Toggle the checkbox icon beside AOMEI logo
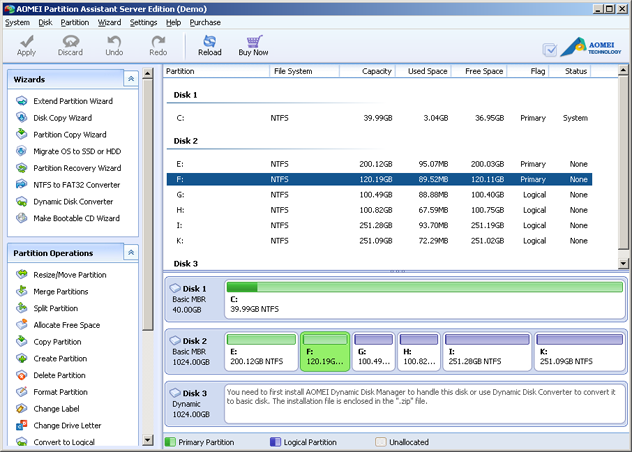The image size is (632, 452). tap(550, 50)
